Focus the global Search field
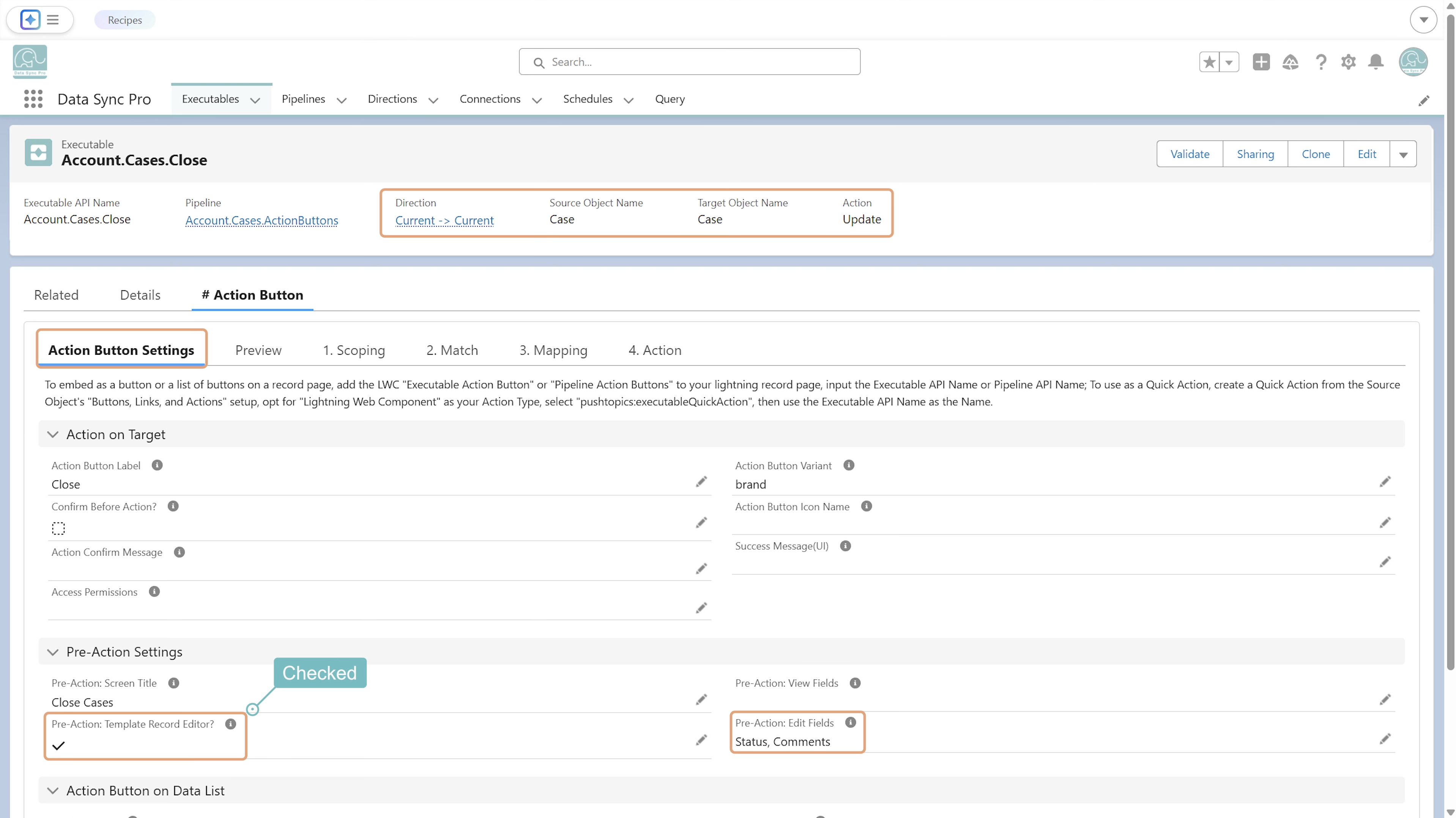The image size is (1456, 818). (690, 61)
